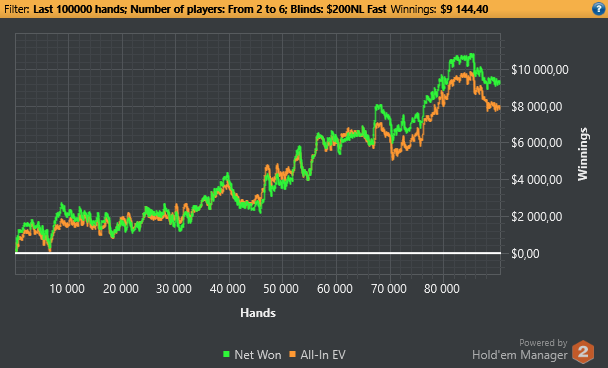608x368 pixels.
Task: Click the 50 000 hands axis label
Action: (281, 289)
